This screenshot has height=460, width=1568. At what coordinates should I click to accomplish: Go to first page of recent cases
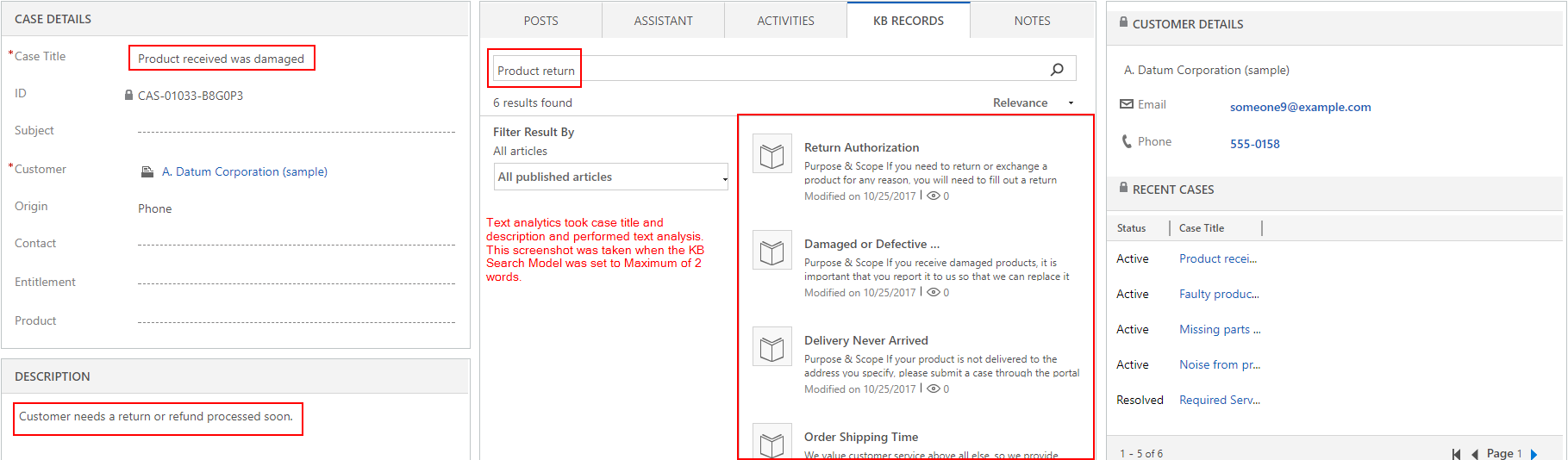point(1456,454)
